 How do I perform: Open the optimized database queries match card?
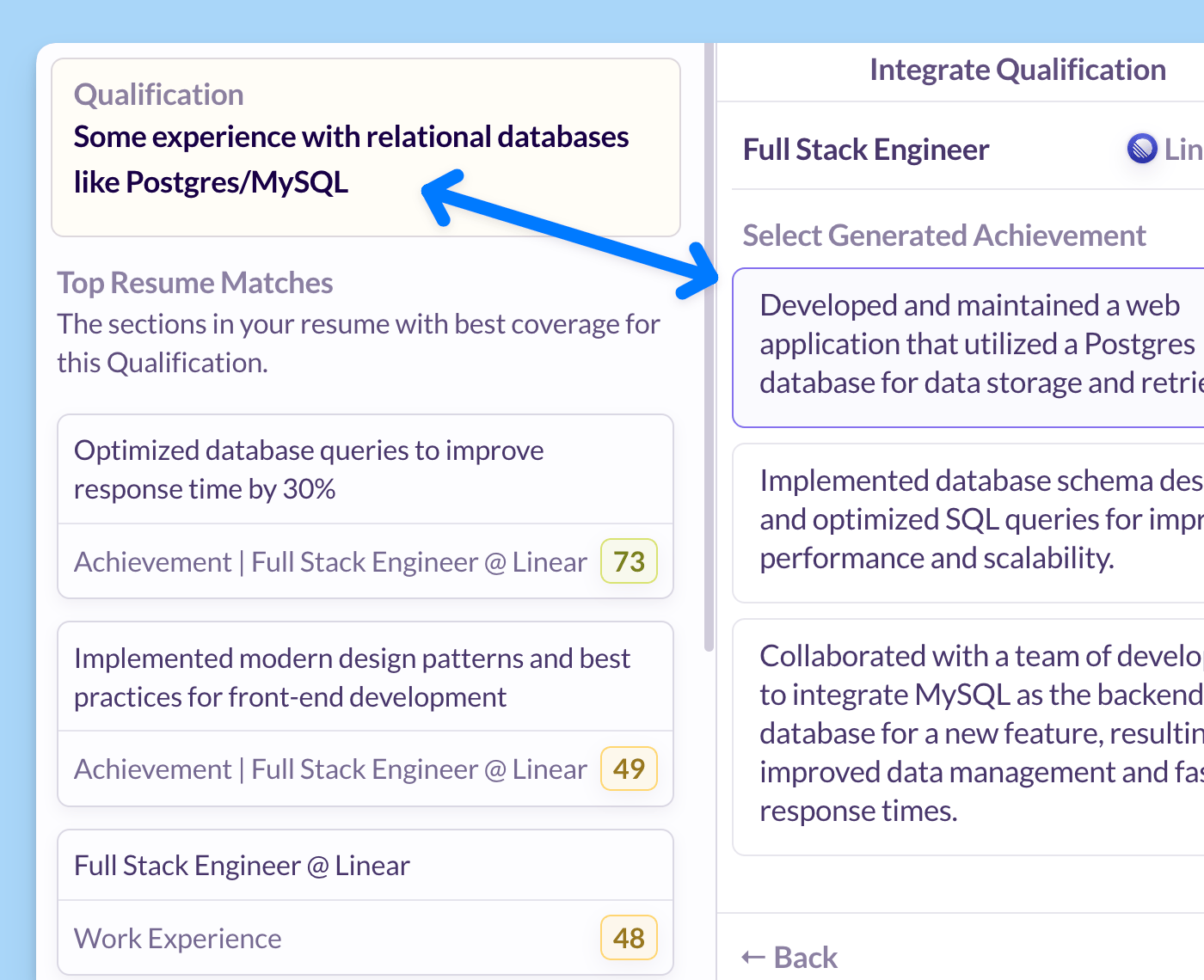(365, 506)
